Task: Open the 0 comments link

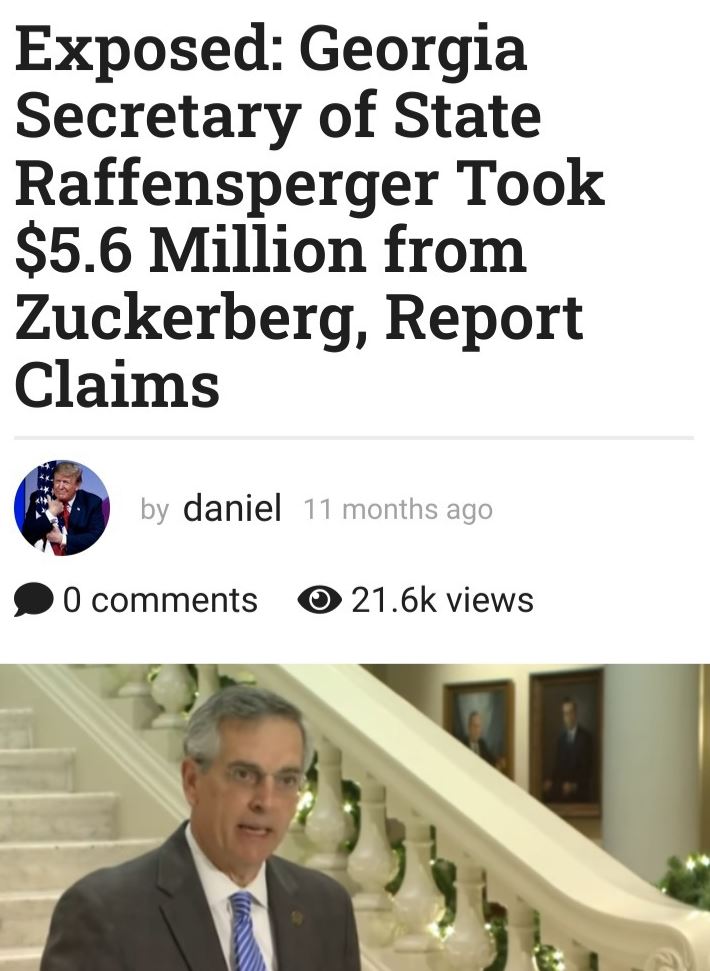Action: [x=160, y=599]
